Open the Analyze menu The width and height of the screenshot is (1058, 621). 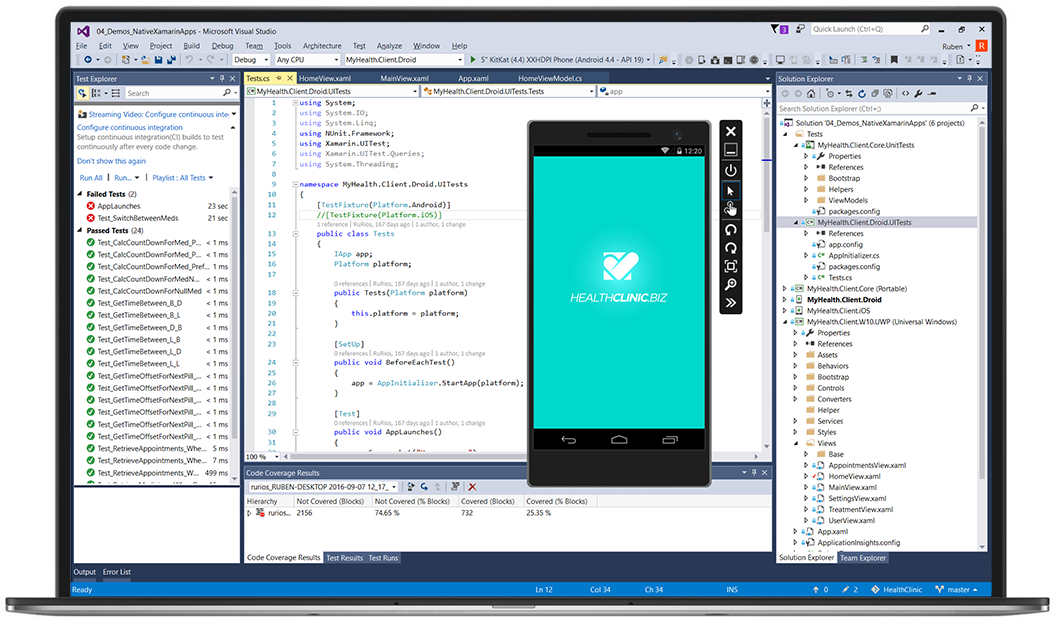coord(389,46)
